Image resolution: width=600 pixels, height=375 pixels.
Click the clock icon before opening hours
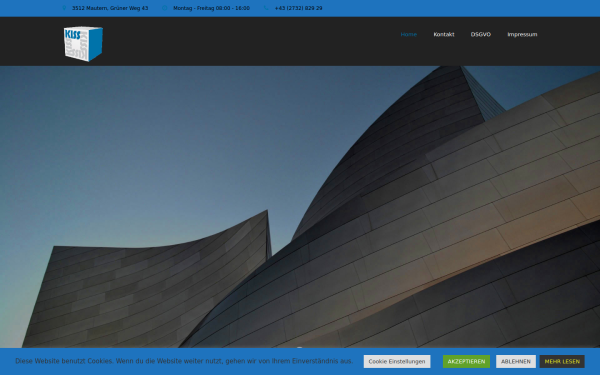165,8
